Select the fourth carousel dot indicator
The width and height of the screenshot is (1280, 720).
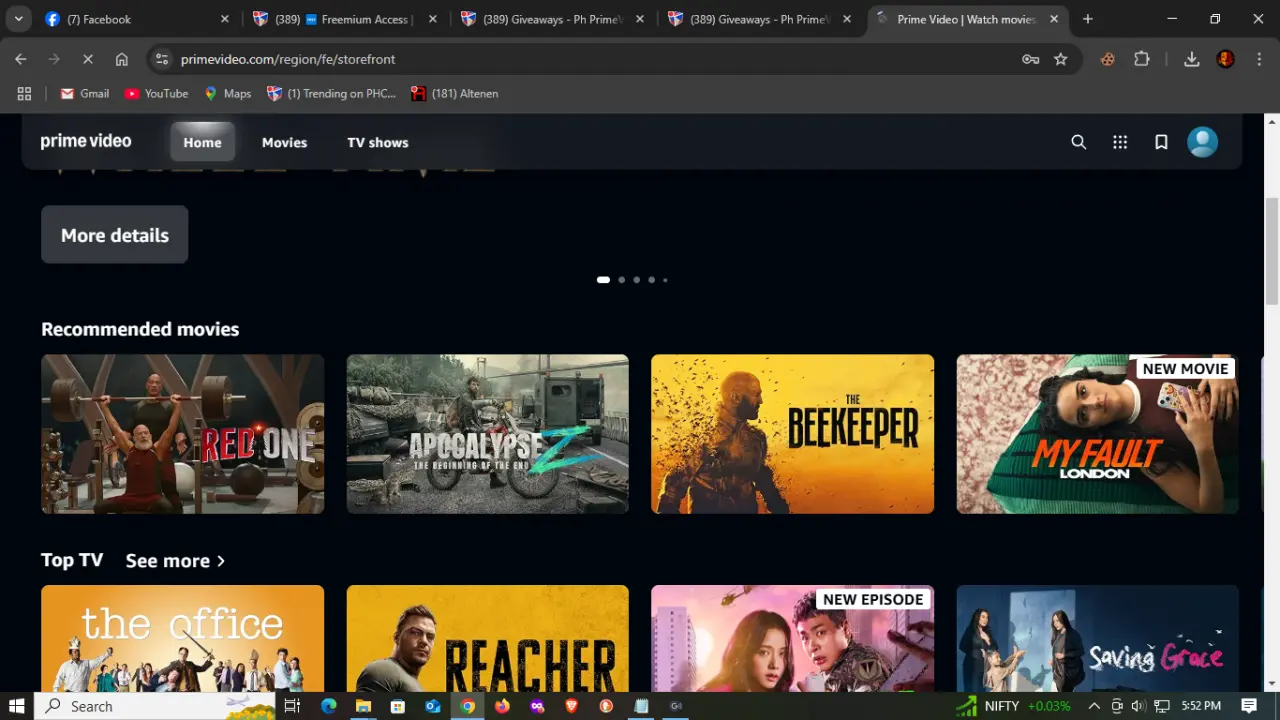[651, 280]
